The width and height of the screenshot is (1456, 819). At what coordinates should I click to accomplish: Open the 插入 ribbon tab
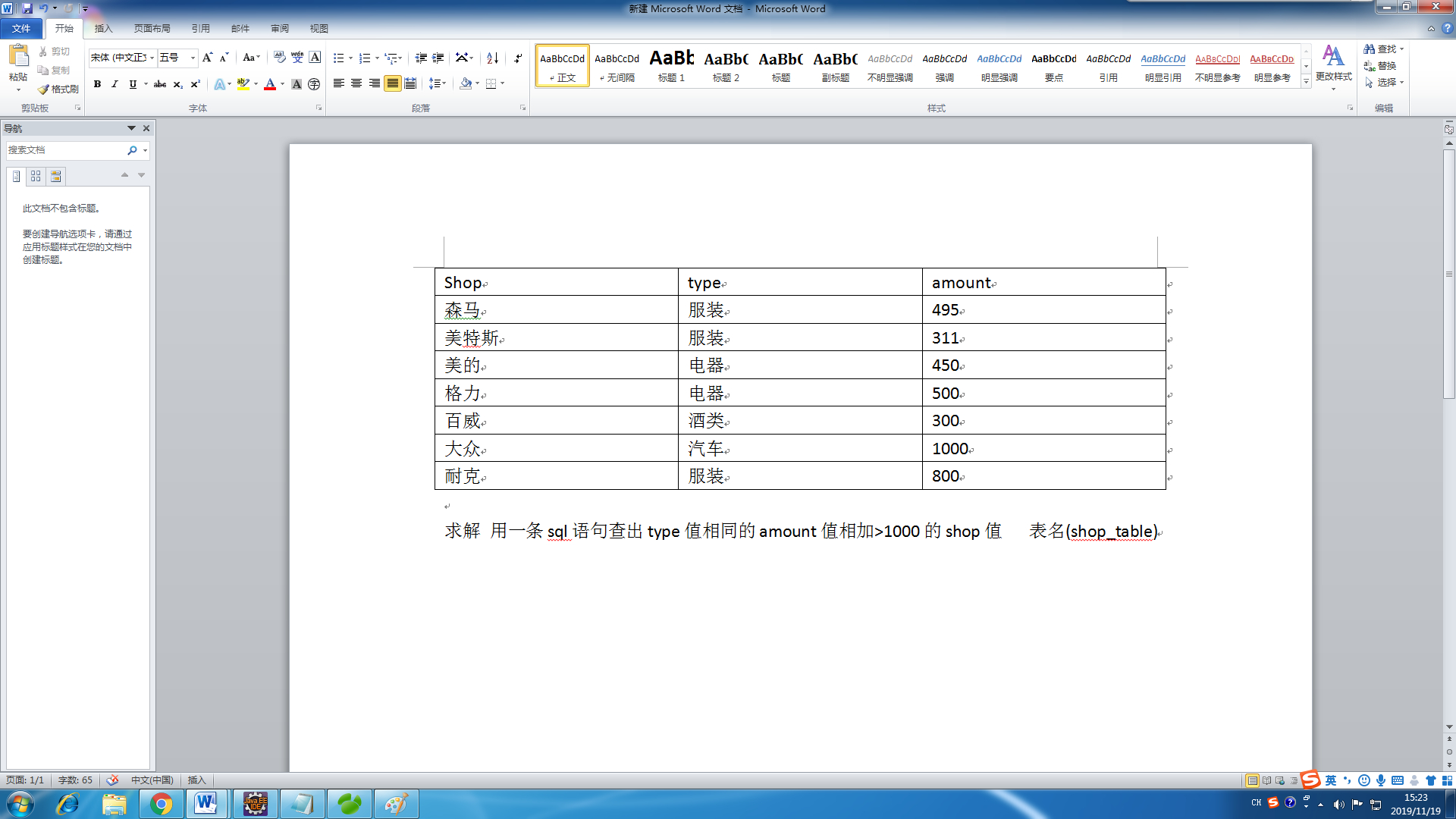pos(103,29)
